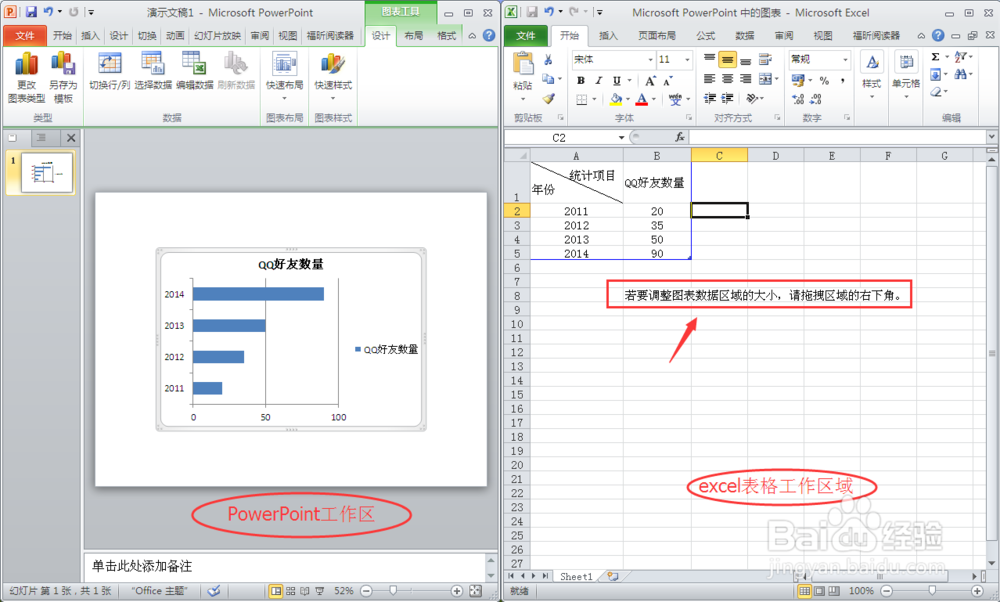This screenshot has height=602, width=1000.
Task: Open the font size 11 dropdown
Action: click(687, 59)
